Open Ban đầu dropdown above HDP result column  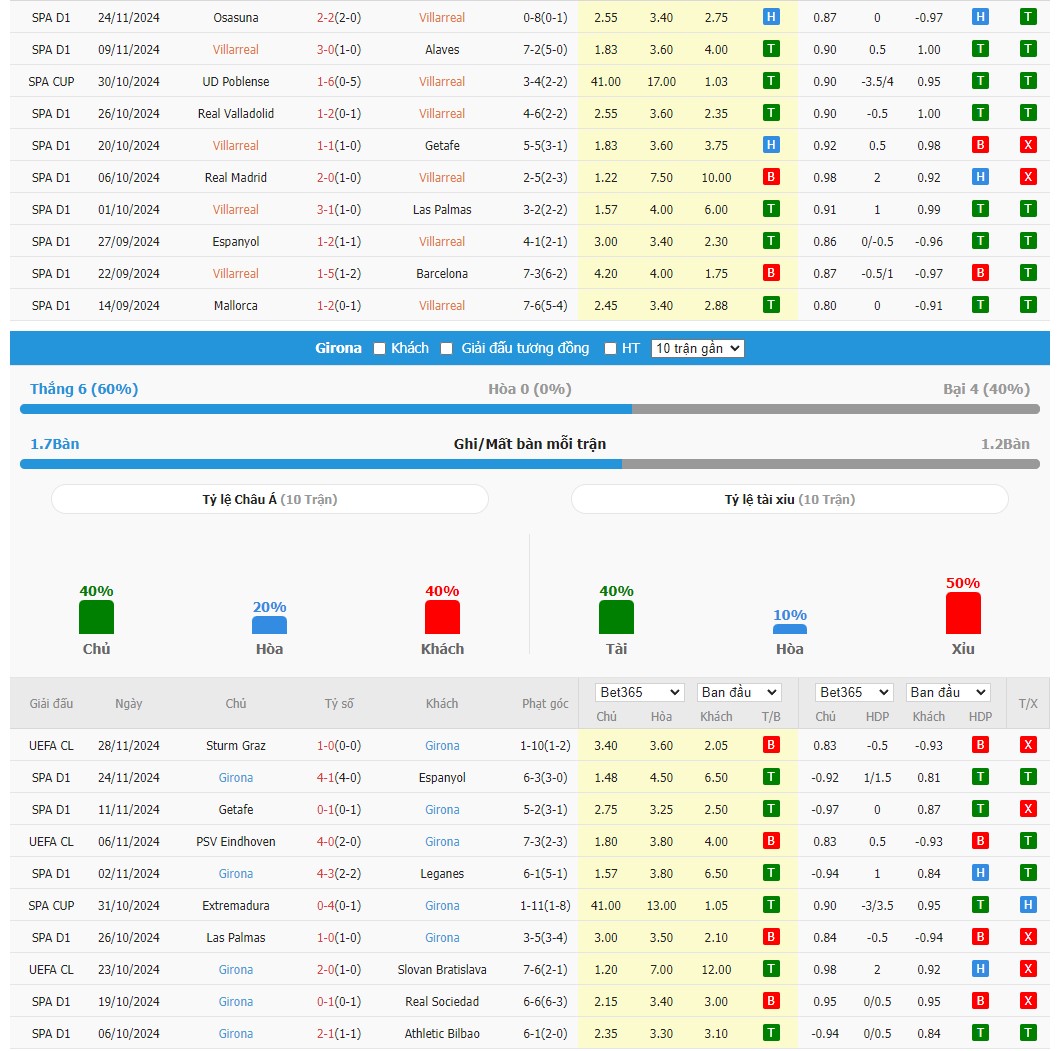tap(948, 692)
